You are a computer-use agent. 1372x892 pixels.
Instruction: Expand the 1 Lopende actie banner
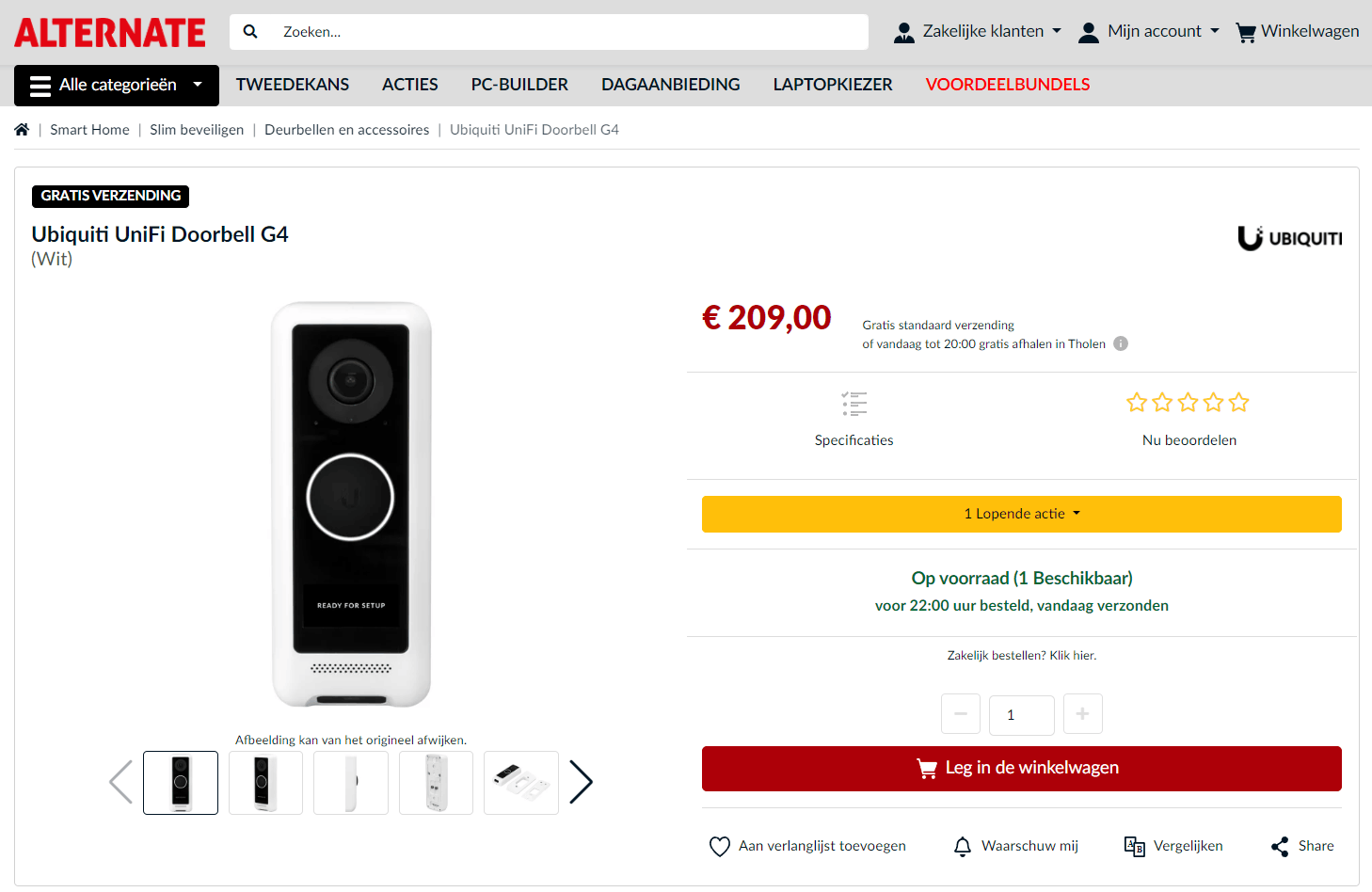coord(1021,514)
